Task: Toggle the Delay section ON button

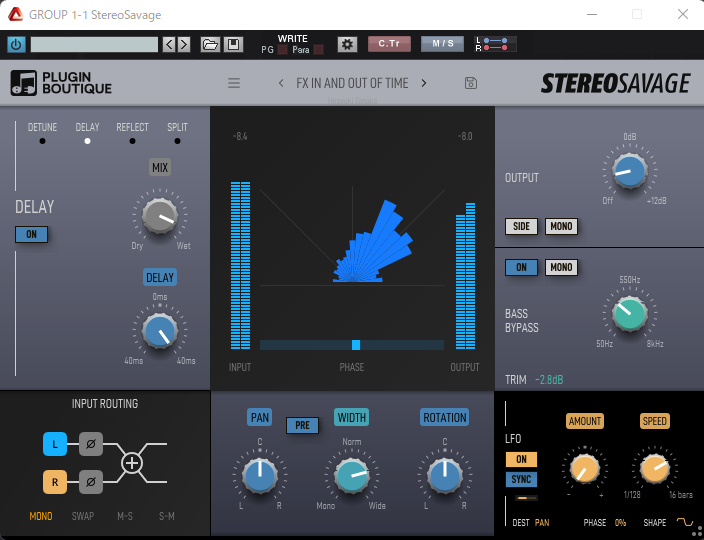Action: click(31, 234)
